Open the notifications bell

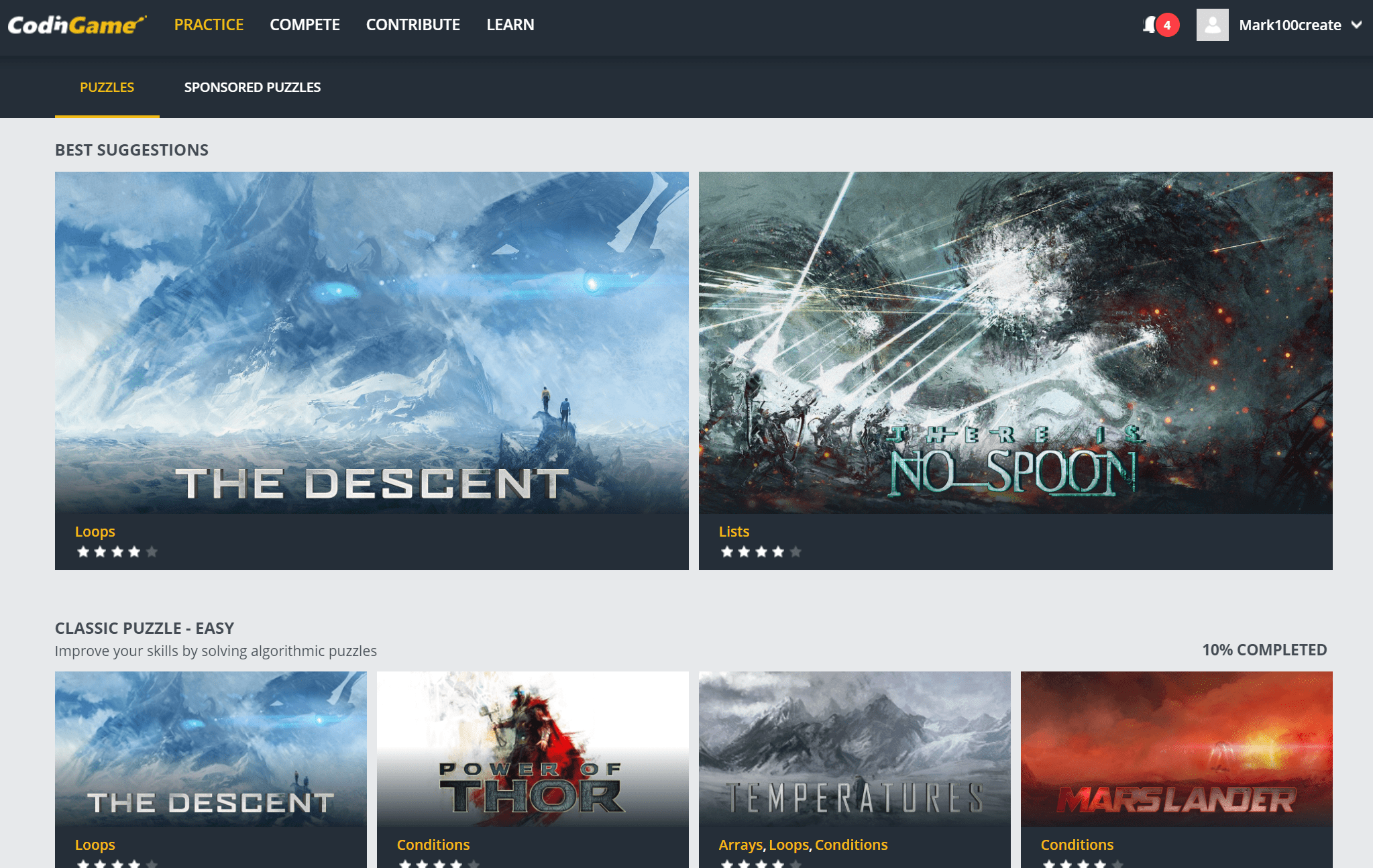pos(1150,25)
